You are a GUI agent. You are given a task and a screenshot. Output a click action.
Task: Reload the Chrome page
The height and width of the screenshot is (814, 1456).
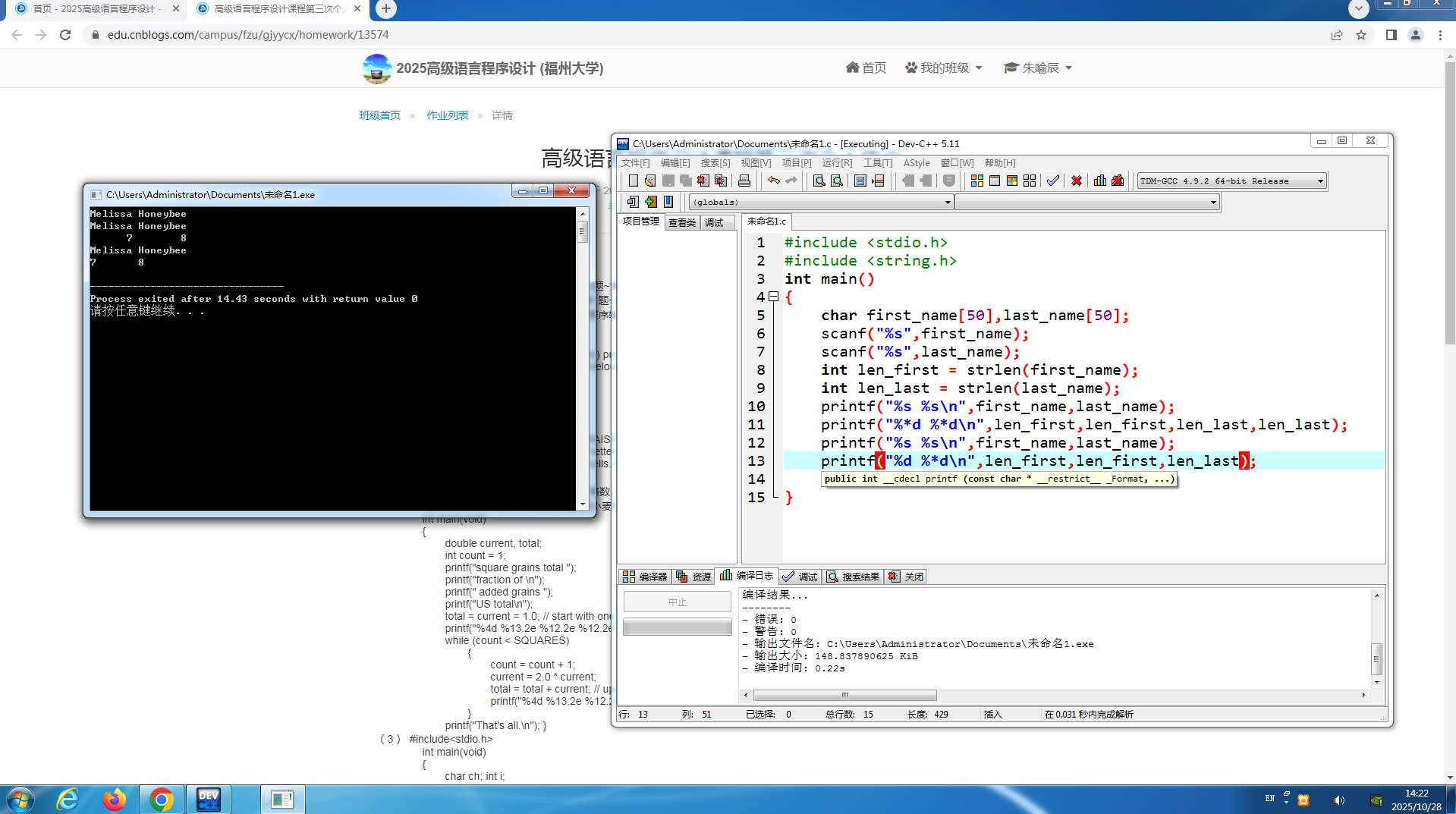coord(65,35)
